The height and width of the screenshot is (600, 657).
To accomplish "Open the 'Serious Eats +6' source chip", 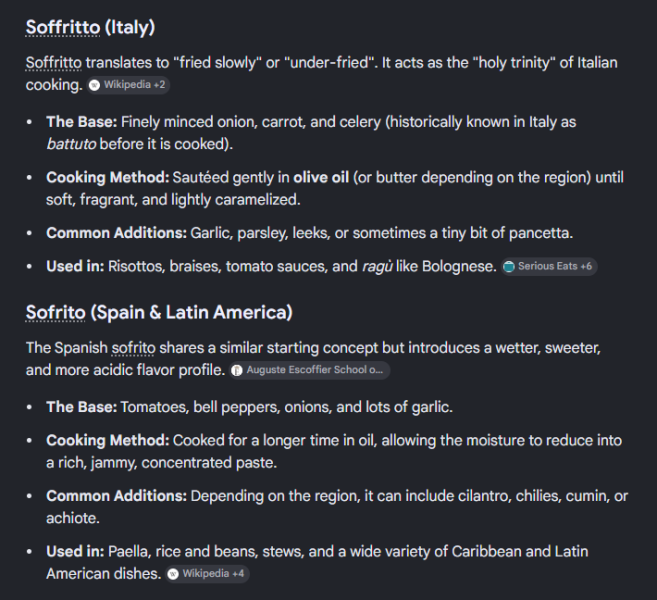I will click(x=549, y=266).
